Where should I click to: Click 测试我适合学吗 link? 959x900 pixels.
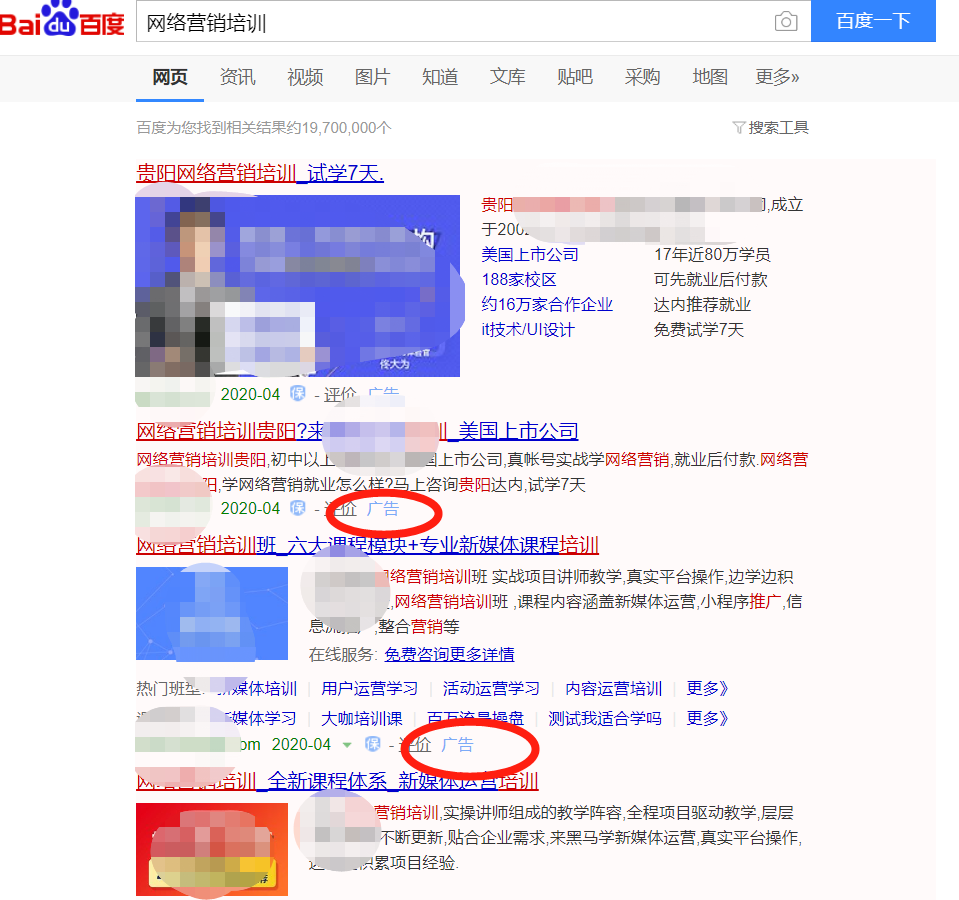click(x=605, y=718)
